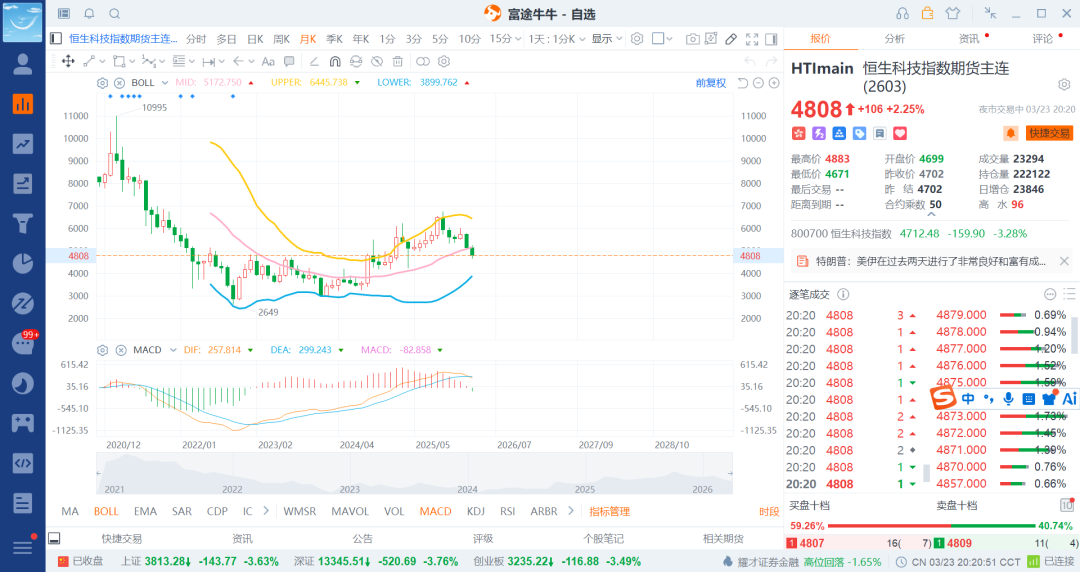Expand the BOLL indicator dropdown

165,83
